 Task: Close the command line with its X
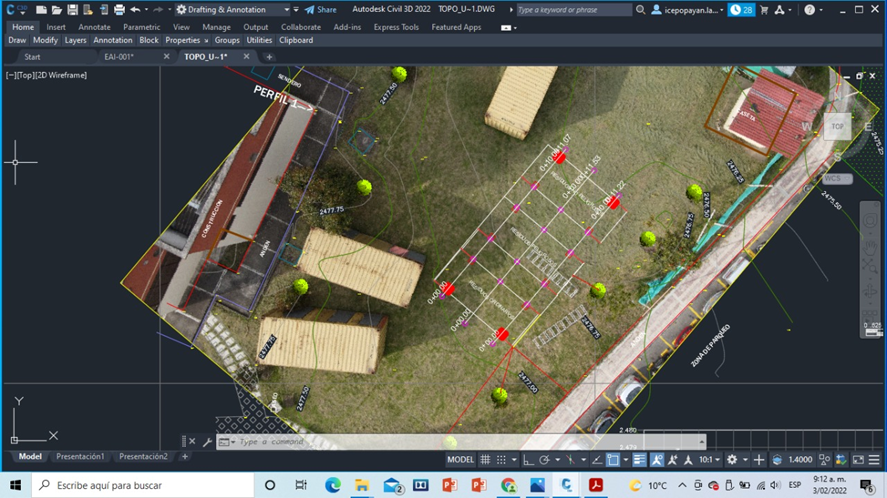(x=192, y=441)
